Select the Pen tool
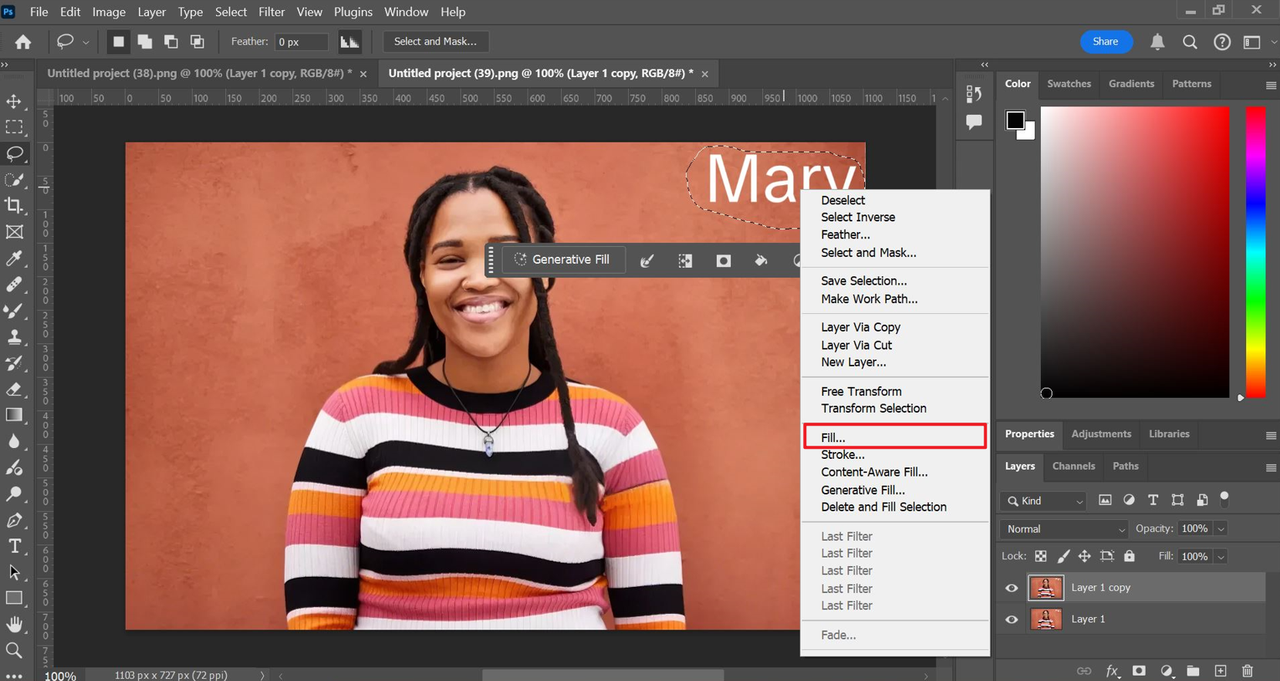1280x681 pixels. 14,520
